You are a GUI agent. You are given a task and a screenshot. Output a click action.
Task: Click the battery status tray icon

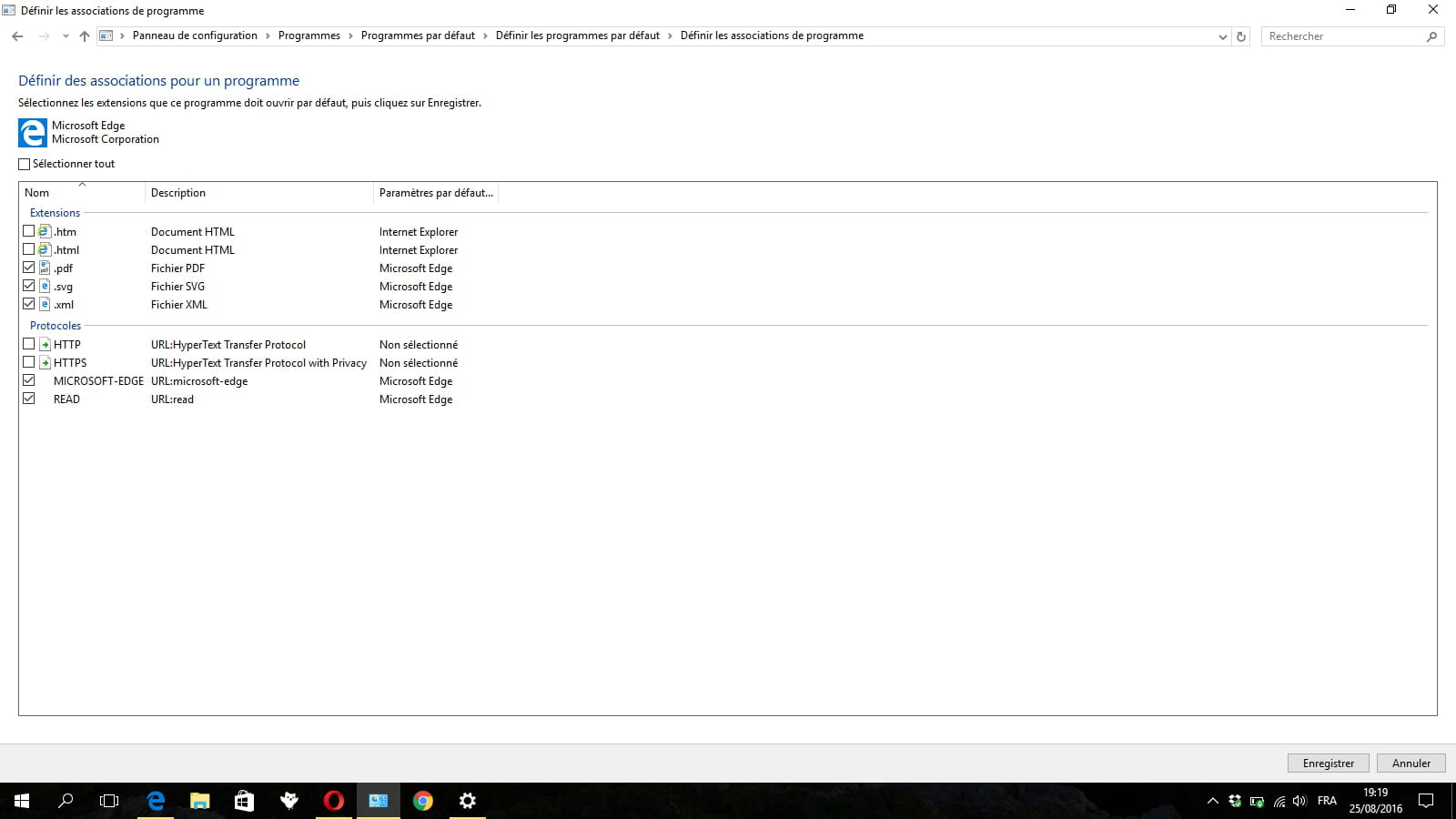point(1257,801)
